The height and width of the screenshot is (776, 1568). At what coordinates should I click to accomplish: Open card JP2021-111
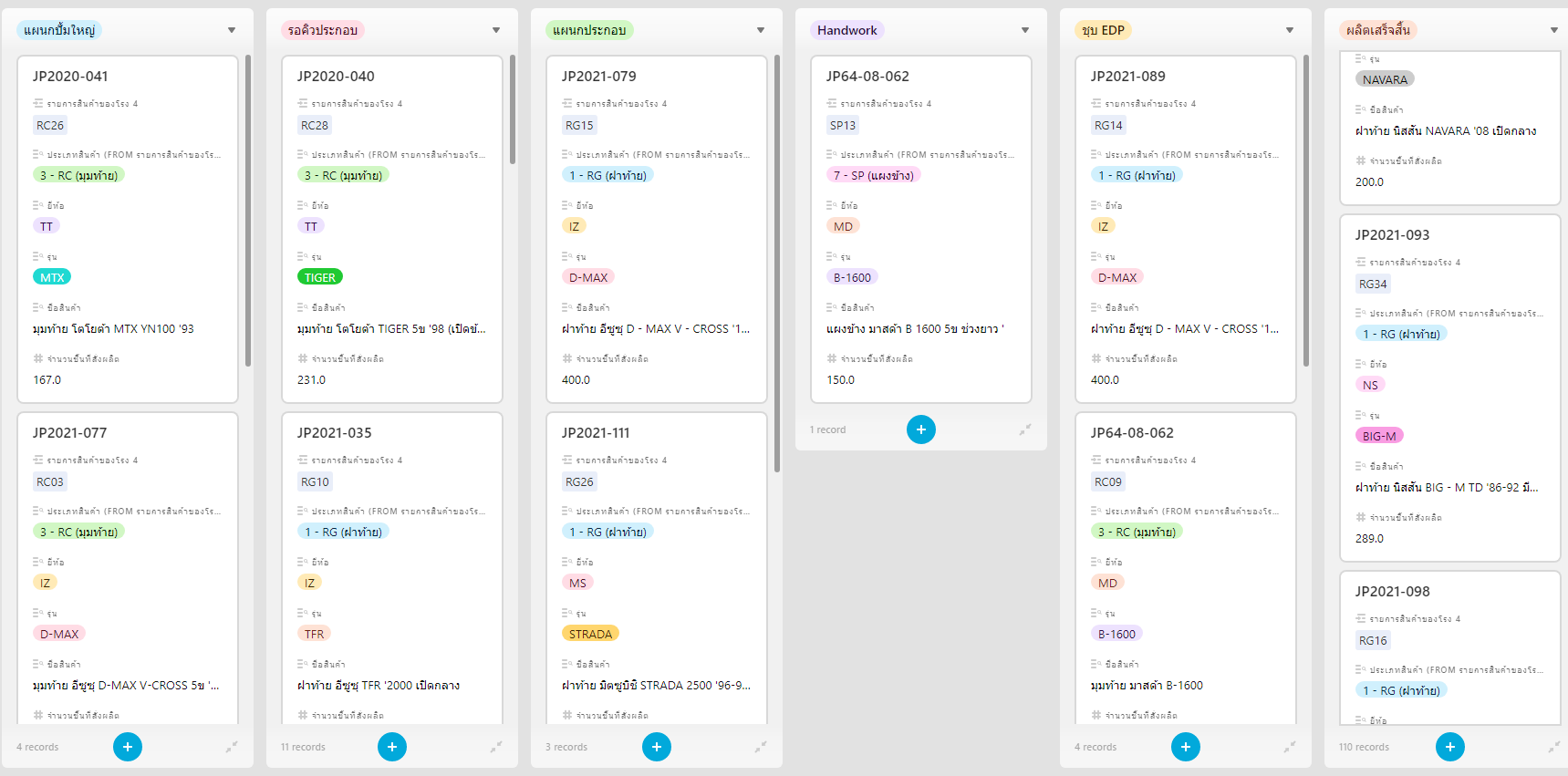657,568
